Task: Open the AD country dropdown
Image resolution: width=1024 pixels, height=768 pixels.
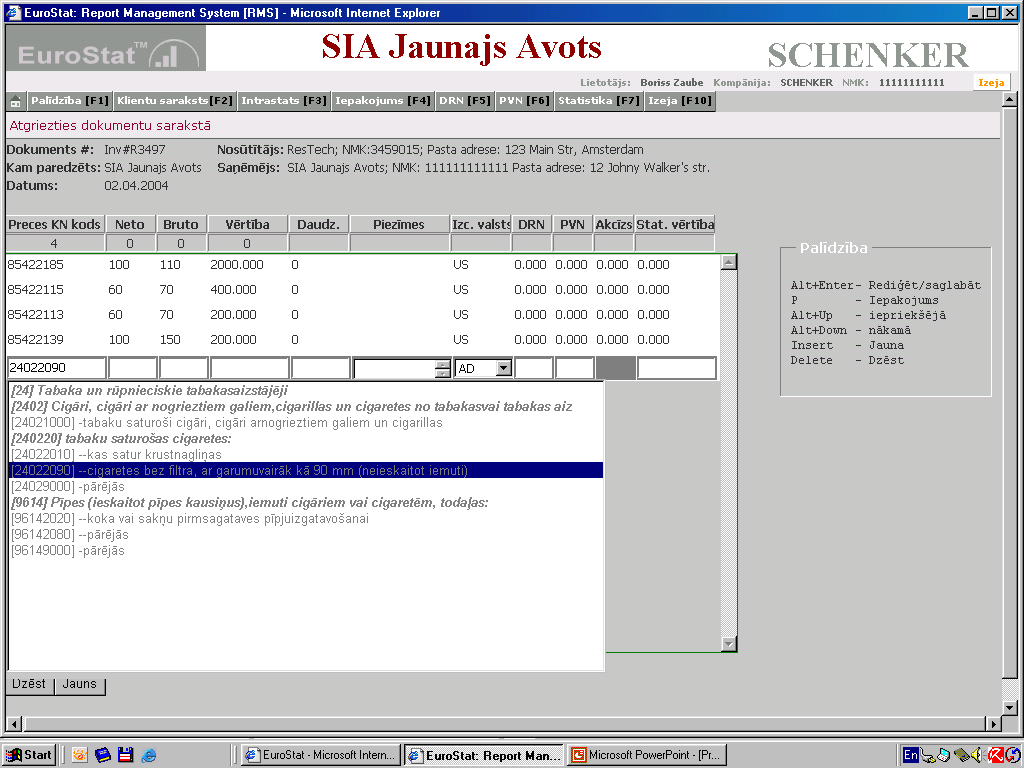Action: [x=503, y=368]
